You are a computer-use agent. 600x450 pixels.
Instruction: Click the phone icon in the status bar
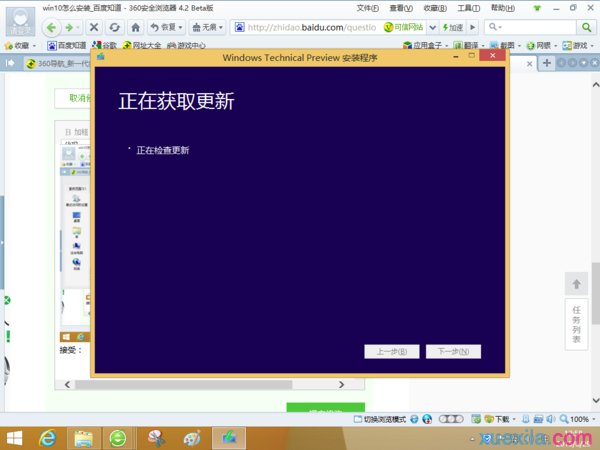526,419
